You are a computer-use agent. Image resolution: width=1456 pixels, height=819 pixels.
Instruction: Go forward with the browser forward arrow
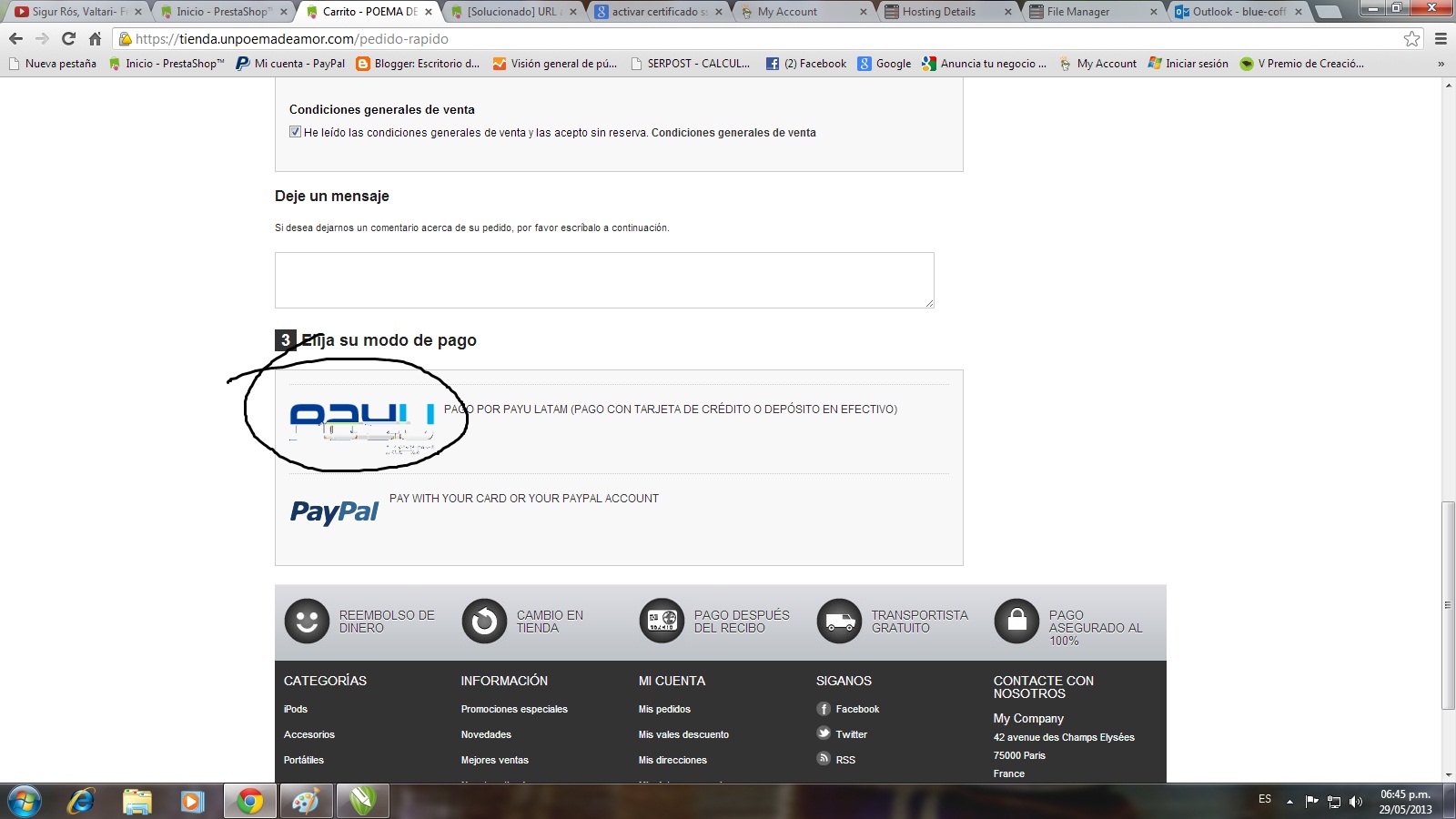[x=42, y=39]
